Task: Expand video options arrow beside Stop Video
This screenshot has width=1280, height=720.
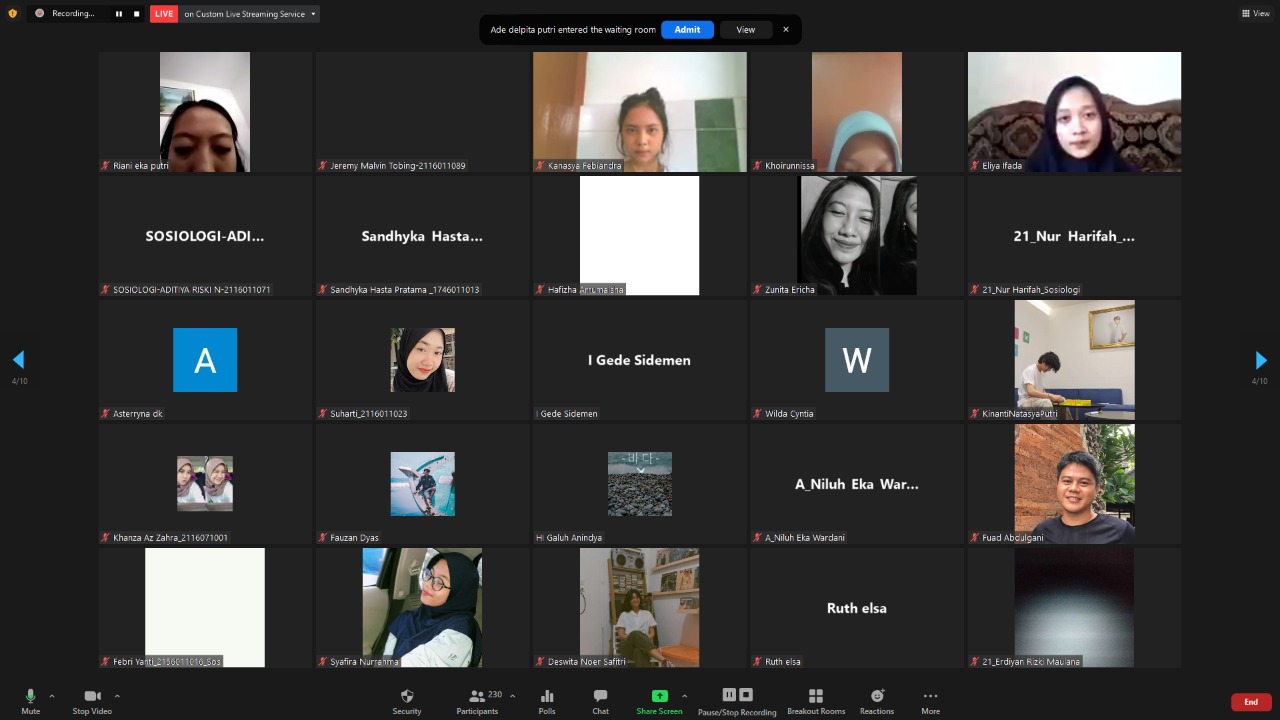Action: (x=117, y=696)
